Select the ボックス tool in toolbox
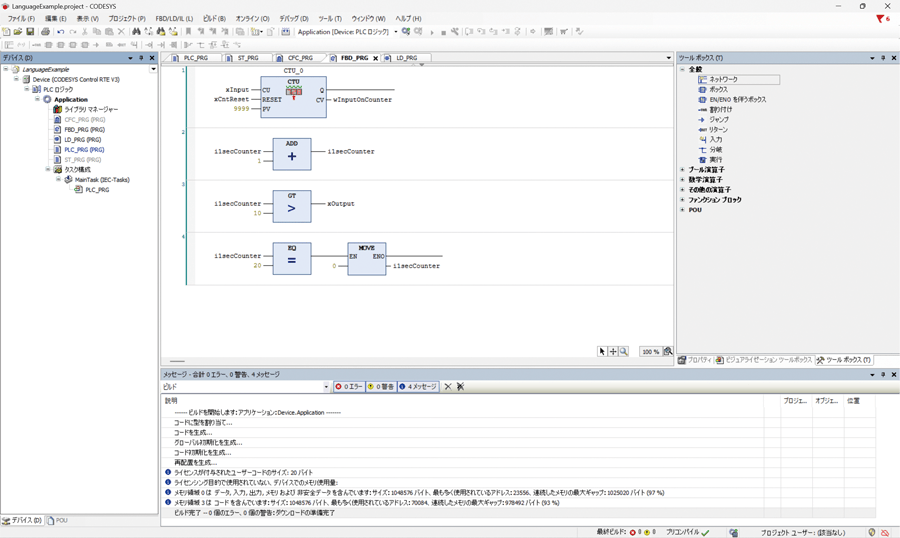This screenshot has width=900, height=538. tap(718, 90)
